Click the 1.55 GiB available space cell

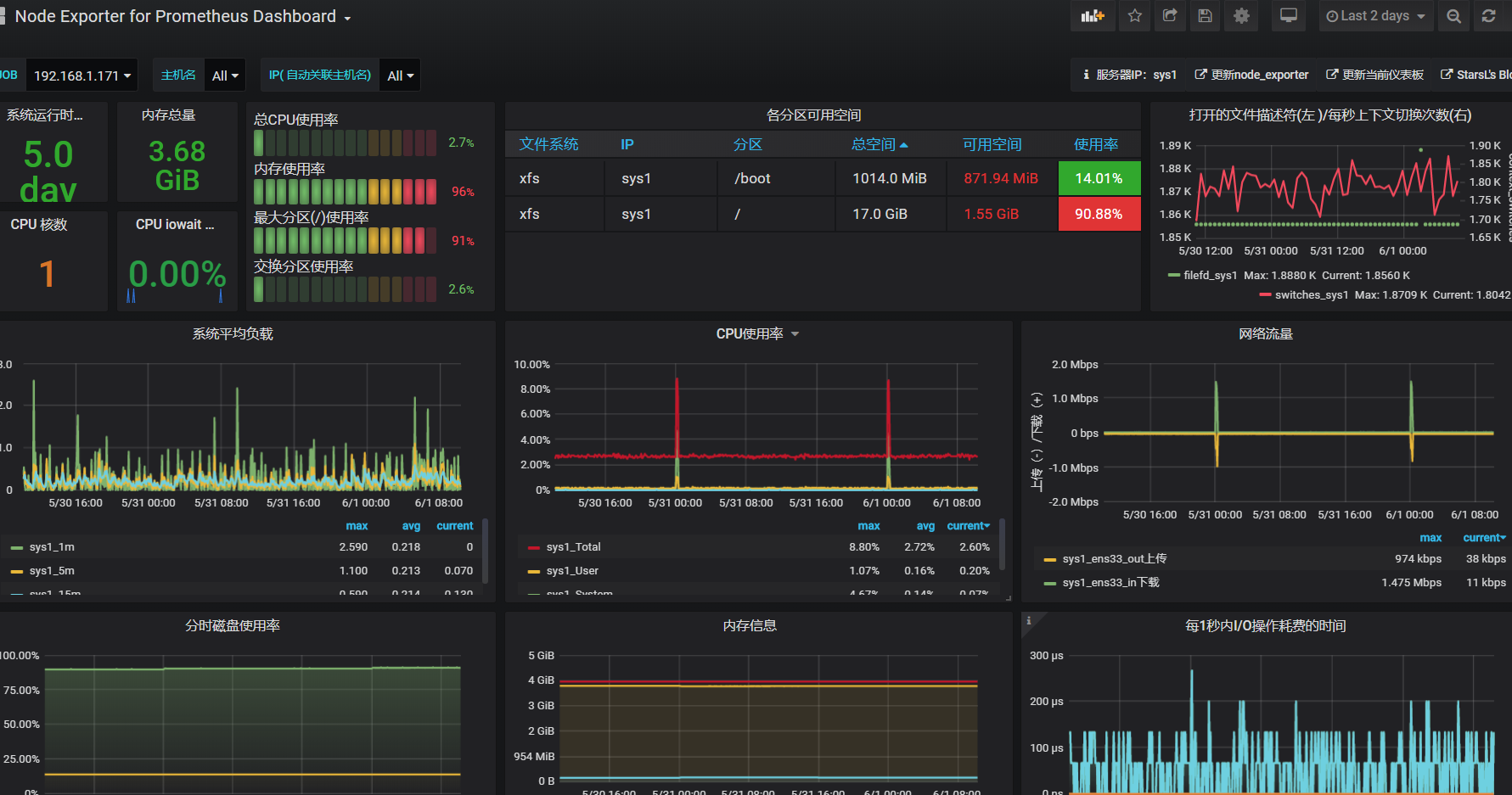(x=1002, y=214)
